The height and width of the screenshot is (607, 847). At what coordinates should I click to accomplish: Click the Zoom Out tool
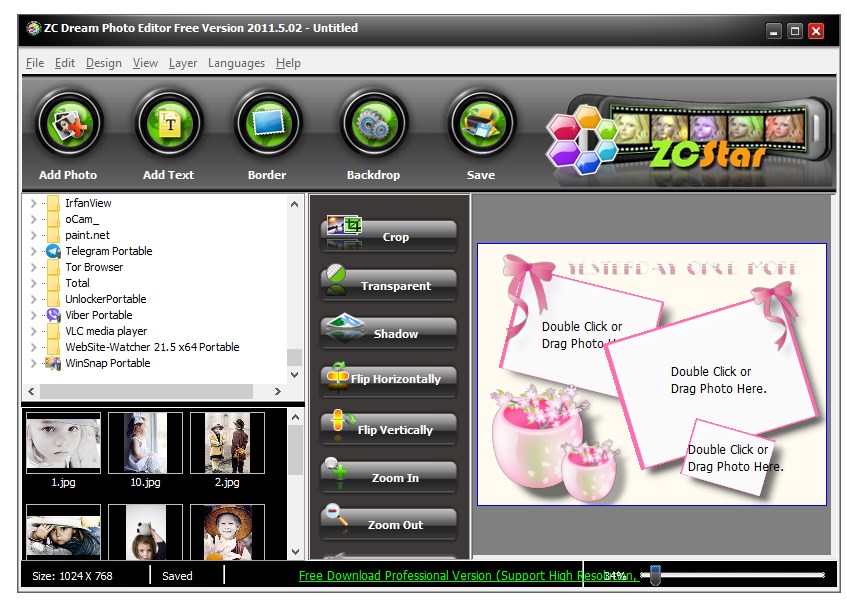394,524
